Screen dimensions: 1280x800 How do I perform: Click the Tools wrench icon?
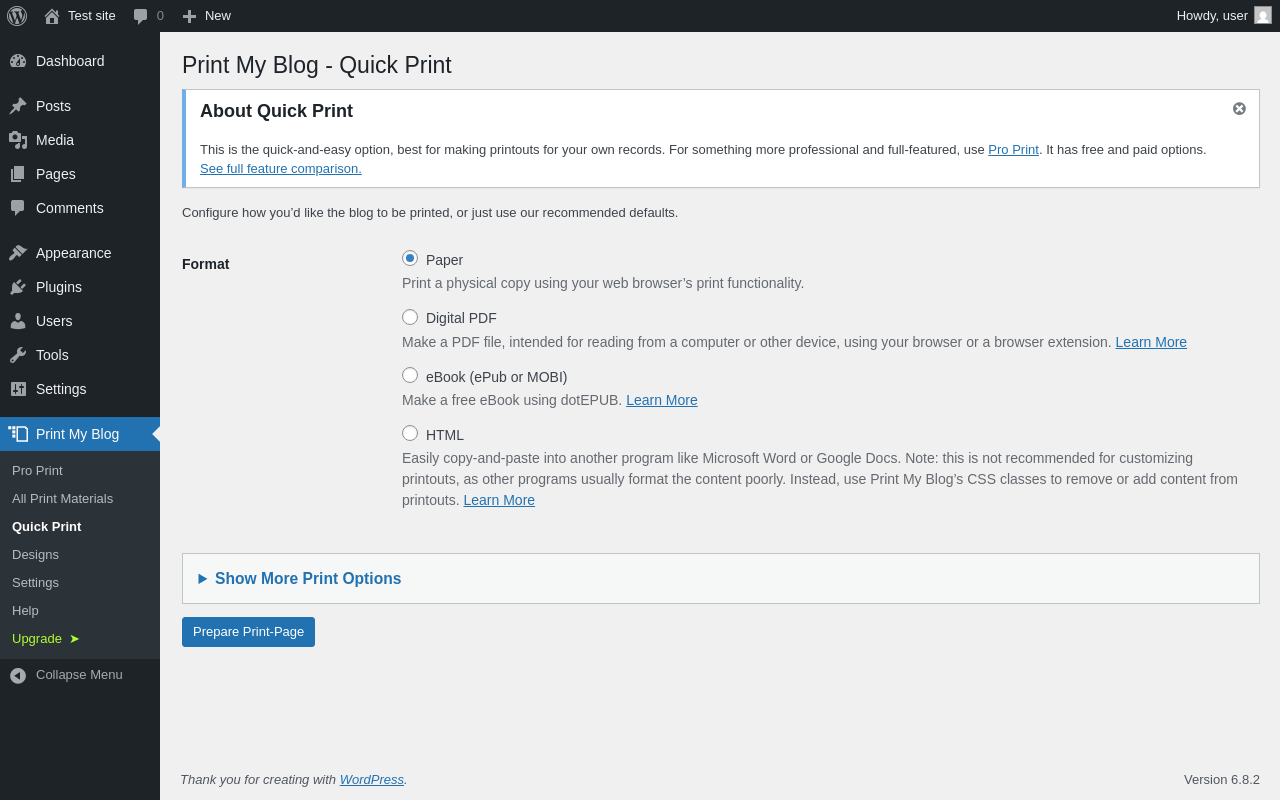18,355
